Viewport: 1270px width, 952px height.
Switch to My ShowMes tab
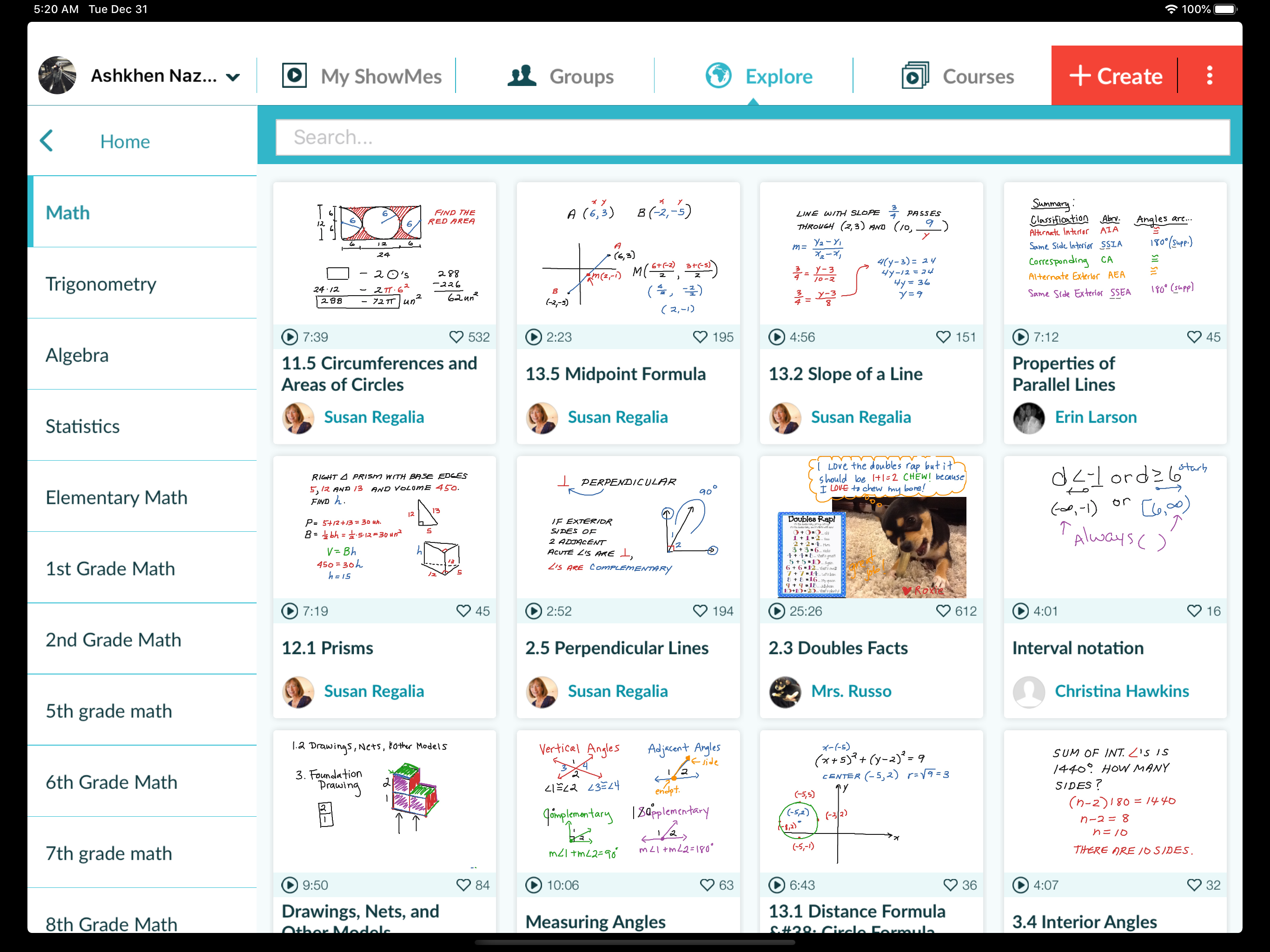[362, 76]
